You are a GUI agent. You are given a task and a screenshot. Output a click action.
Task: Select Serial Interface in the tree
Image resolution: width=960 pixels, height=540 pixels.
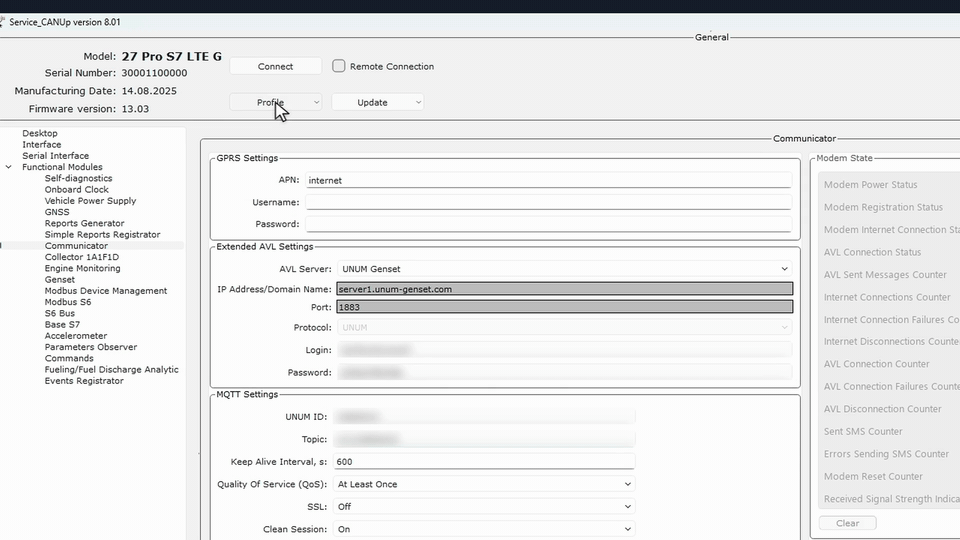click(56, 156)
